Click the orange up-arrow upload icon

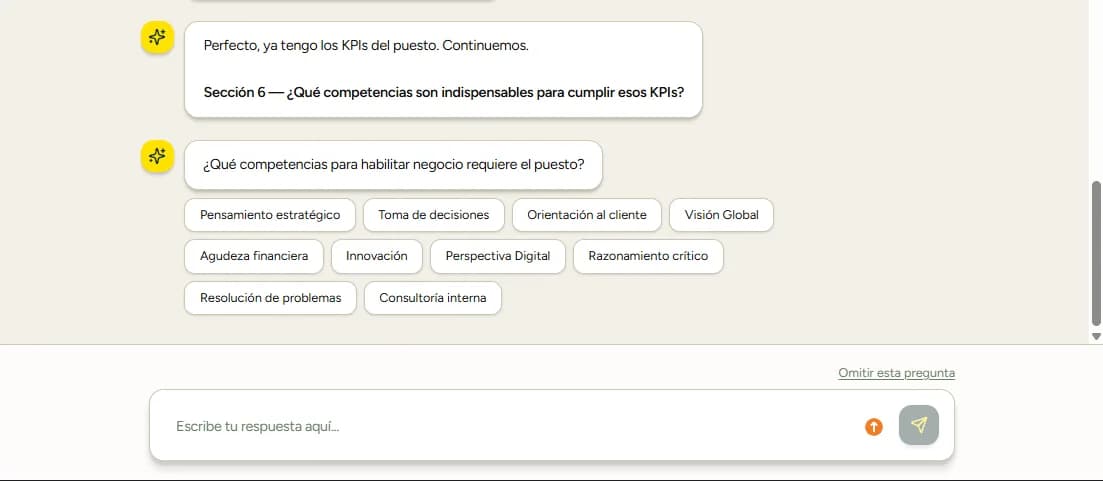tap(874, 426)
